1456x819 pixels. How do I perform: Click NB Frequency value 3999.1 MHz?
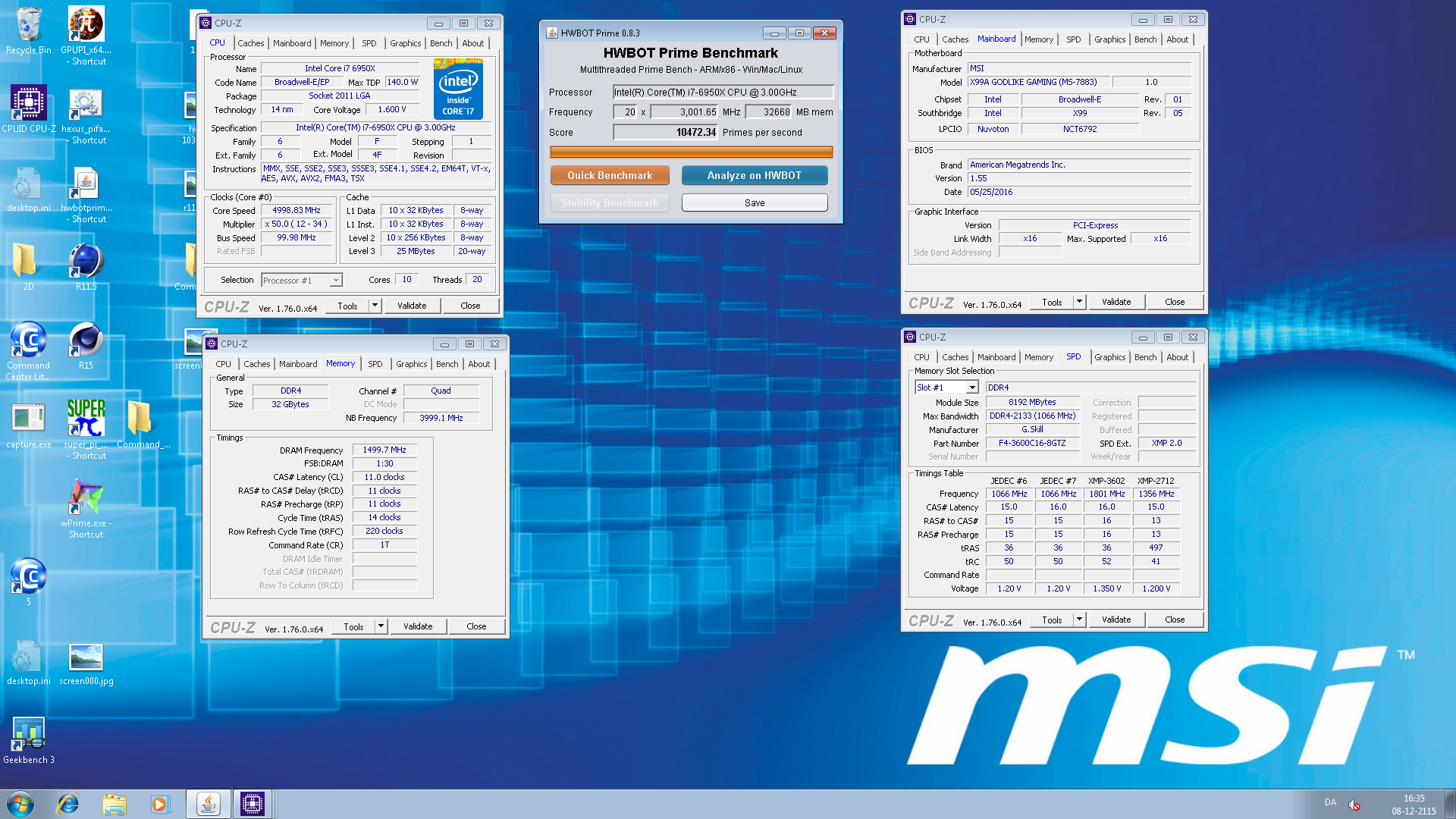point(441,418)
